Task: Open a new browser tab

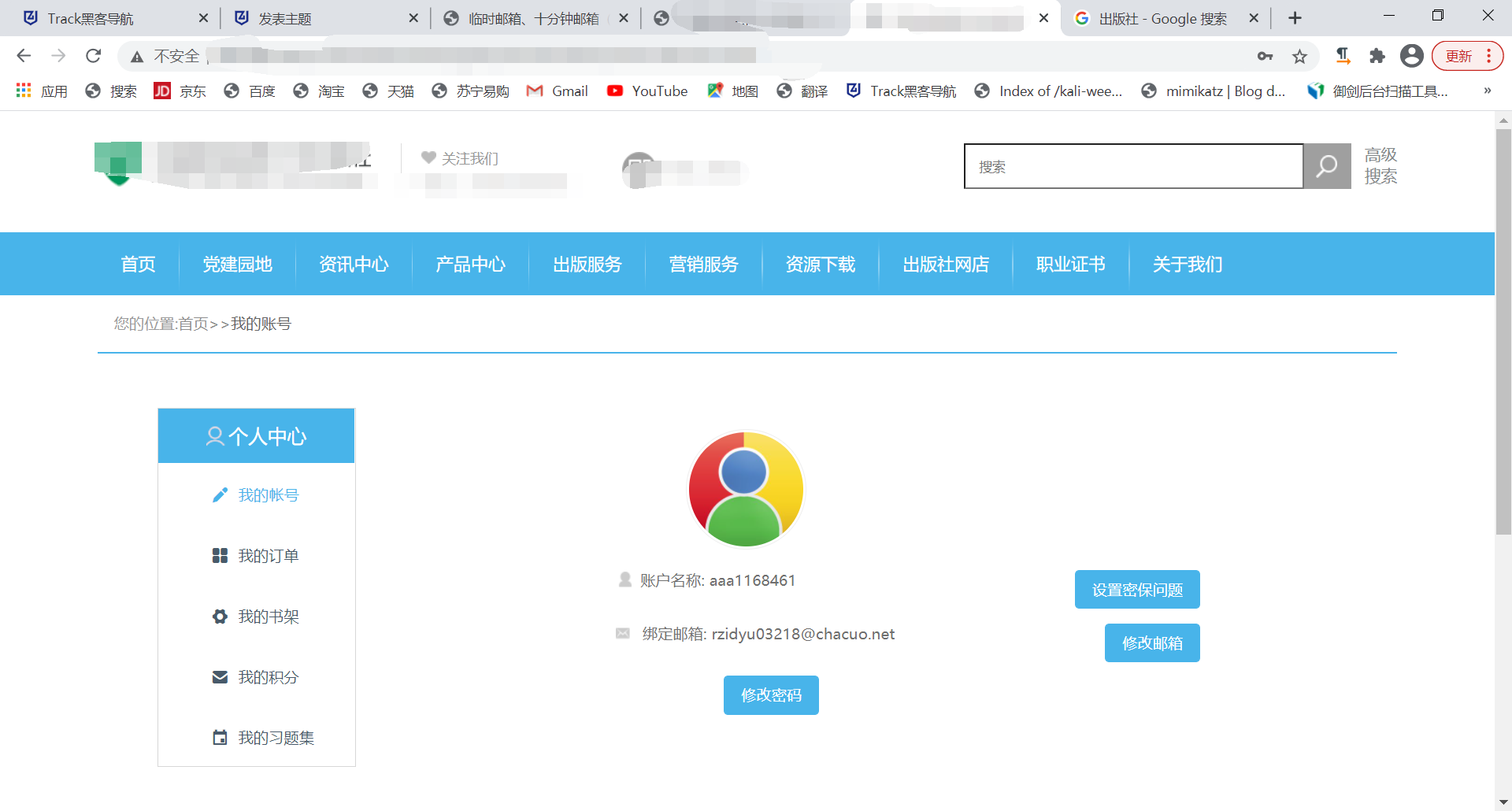Action: (1295, 18)
